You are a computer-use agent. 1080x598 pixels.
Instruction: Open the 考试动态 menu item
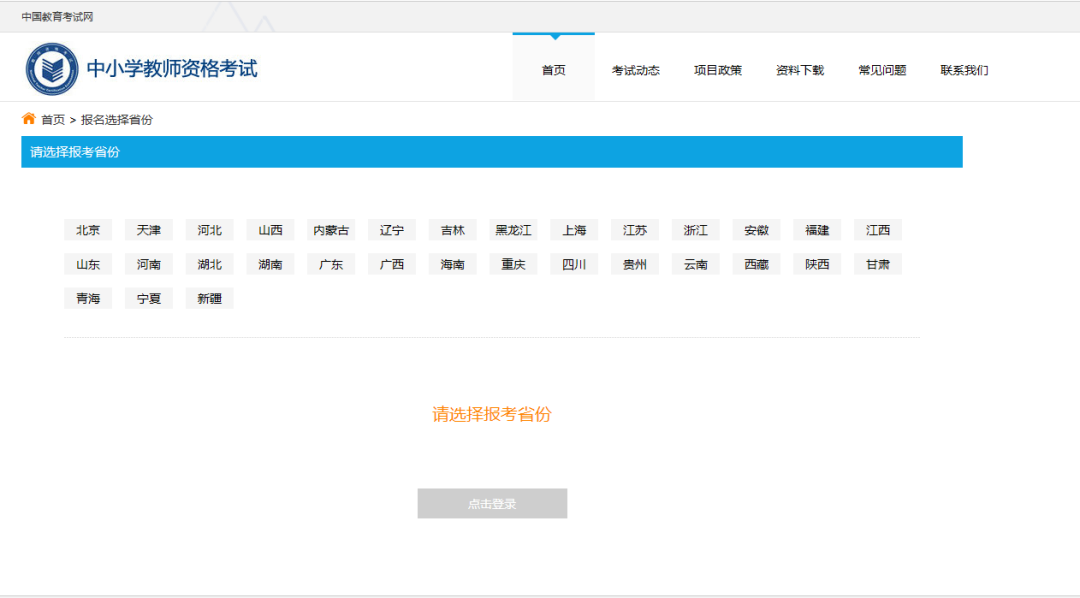pyautogui.click(x=635, y=70)
